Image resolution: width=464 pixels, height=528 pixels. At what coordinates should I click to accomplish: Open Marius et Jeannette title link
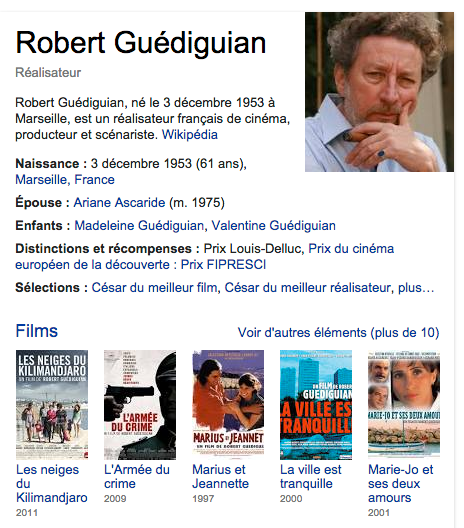[221, 476]
